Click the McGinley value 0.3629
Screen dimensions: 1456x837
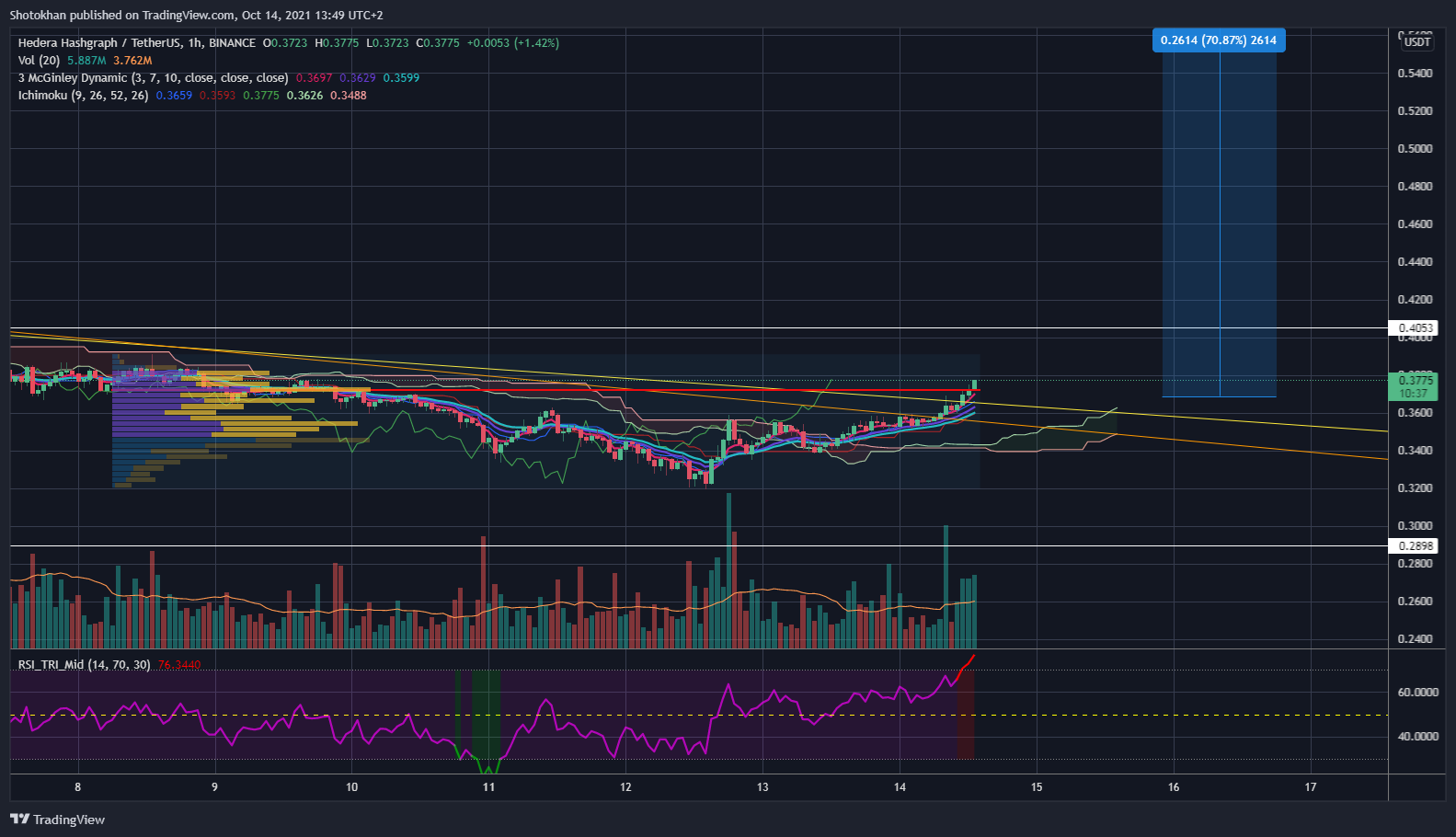pos(357,78)
